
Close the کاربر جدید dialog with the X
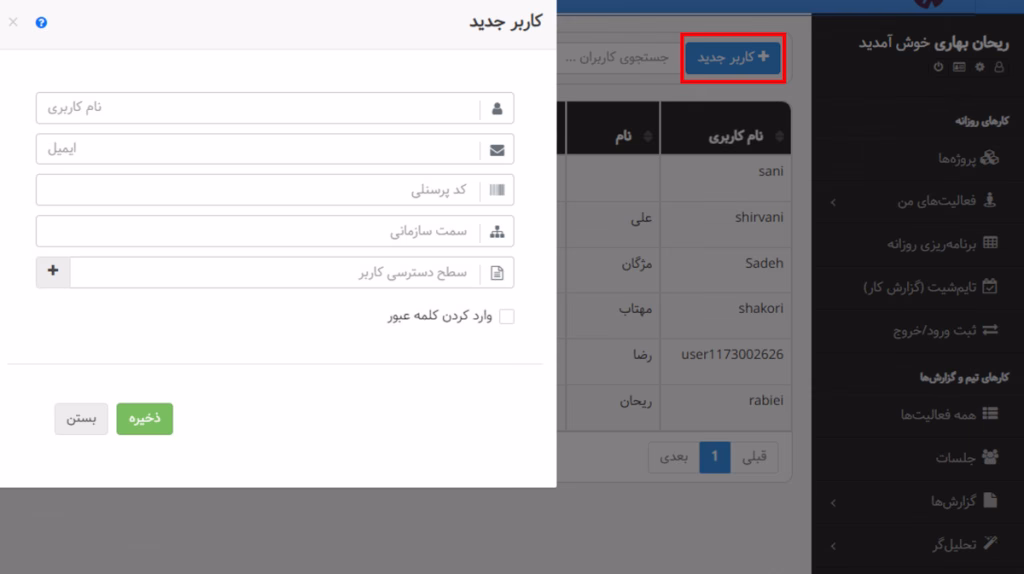(x=13, y=21)
